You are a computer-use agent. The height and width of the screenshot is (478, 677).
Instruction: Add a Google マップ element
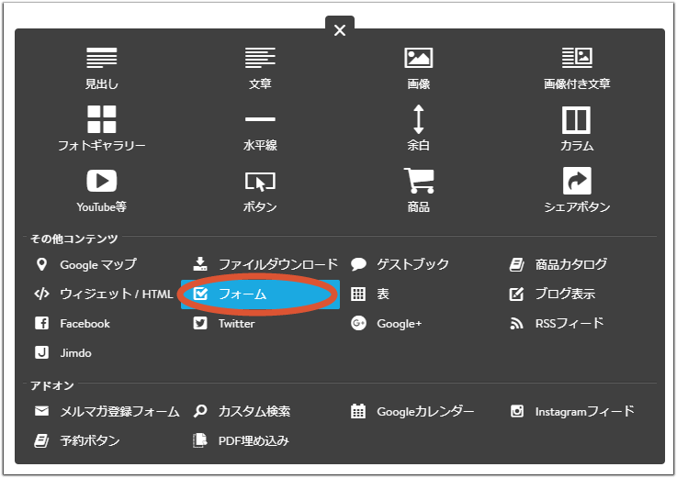point(85,264)
